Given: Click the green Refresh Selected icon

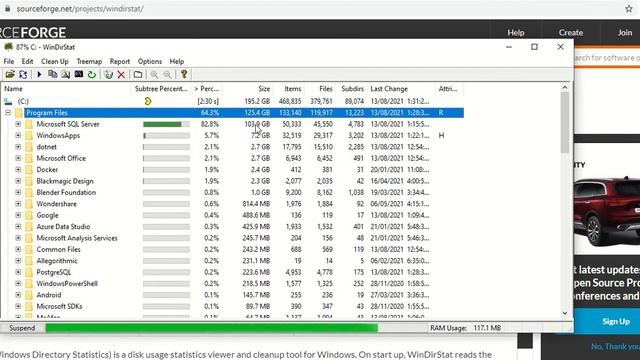Looking at the screenshot, I should coord(92,74).
